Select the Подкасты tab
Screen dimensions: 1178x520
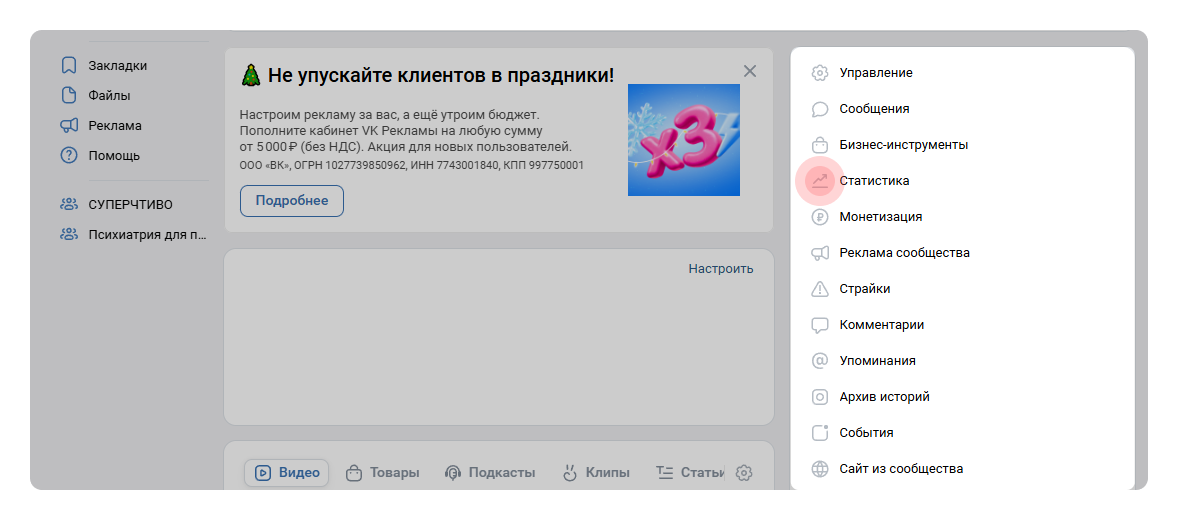pyautogui.click(x=490, y=473)
